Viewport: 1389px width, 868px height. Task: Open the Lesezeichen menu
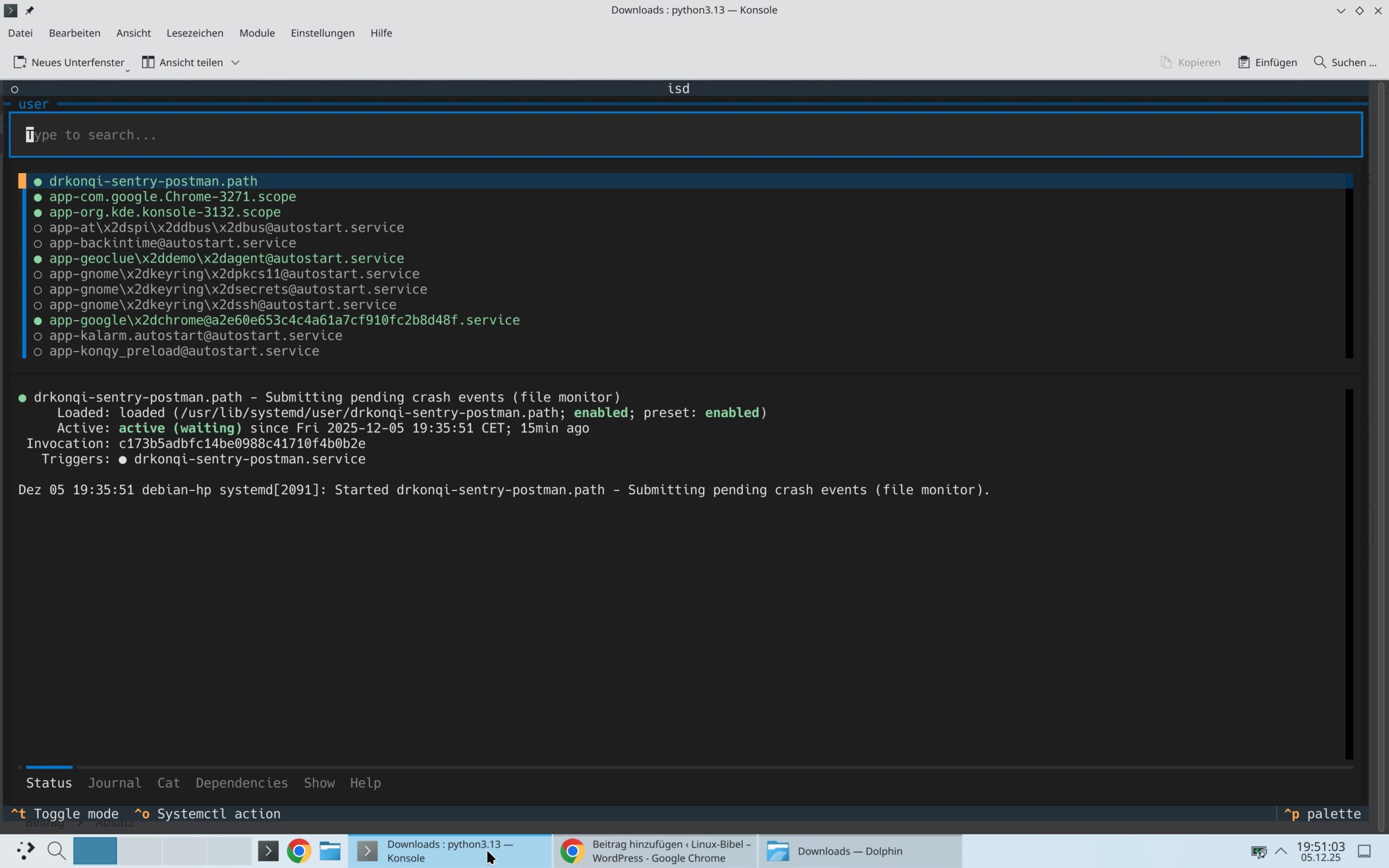[x=195, y=33]
